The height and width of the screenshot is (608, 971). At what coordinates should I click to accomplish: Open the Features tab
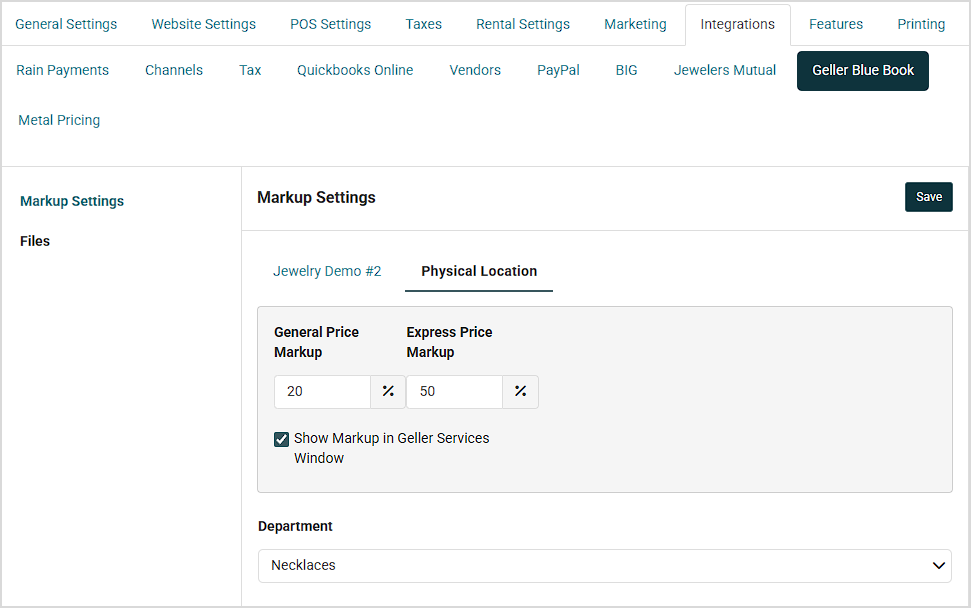click(836, 24)
